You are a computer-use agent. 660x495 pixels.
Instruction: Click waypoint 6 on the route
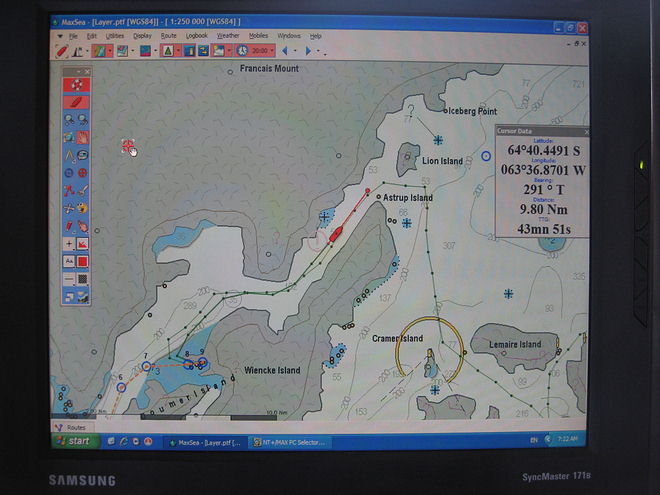coord(121,387)
